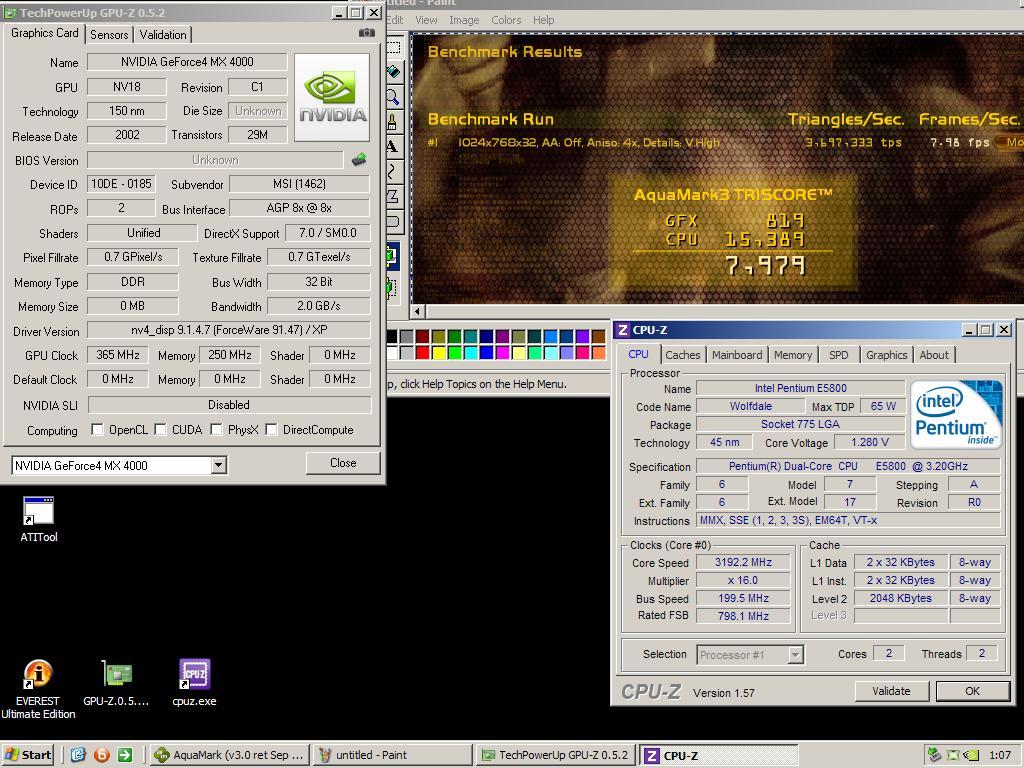Image resolution: width=1024 pixels, height=768 pixels.
Task: Click the NVIDIA tray icon
Action: 971,755
